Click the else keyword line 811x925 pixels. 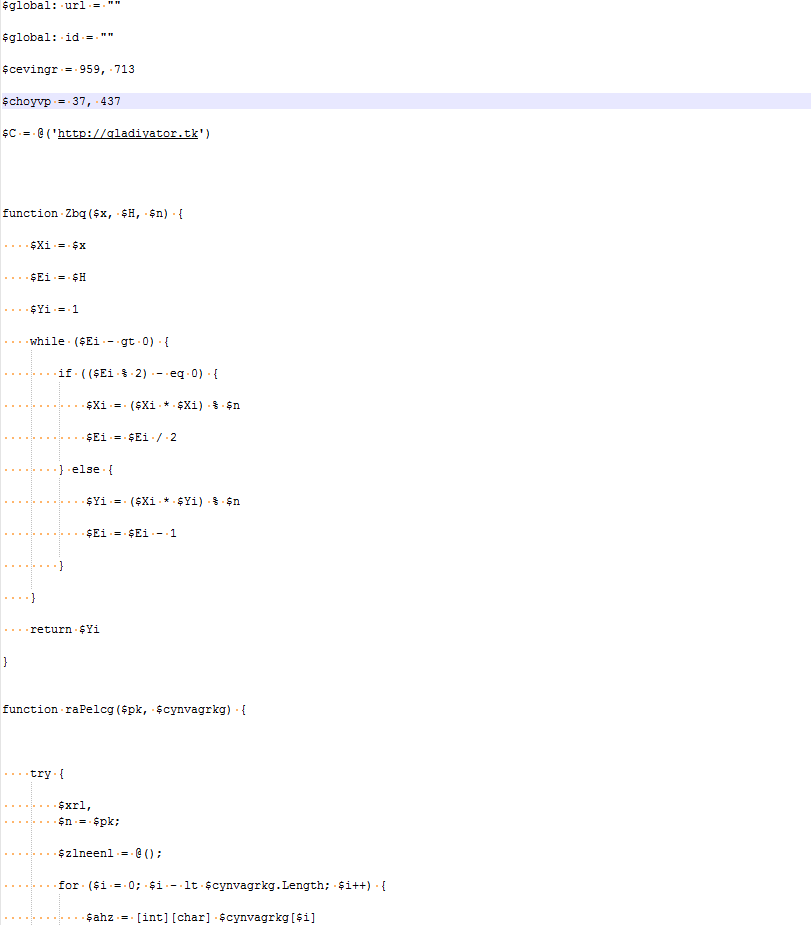pyautogui.click(x=86, y=469)
